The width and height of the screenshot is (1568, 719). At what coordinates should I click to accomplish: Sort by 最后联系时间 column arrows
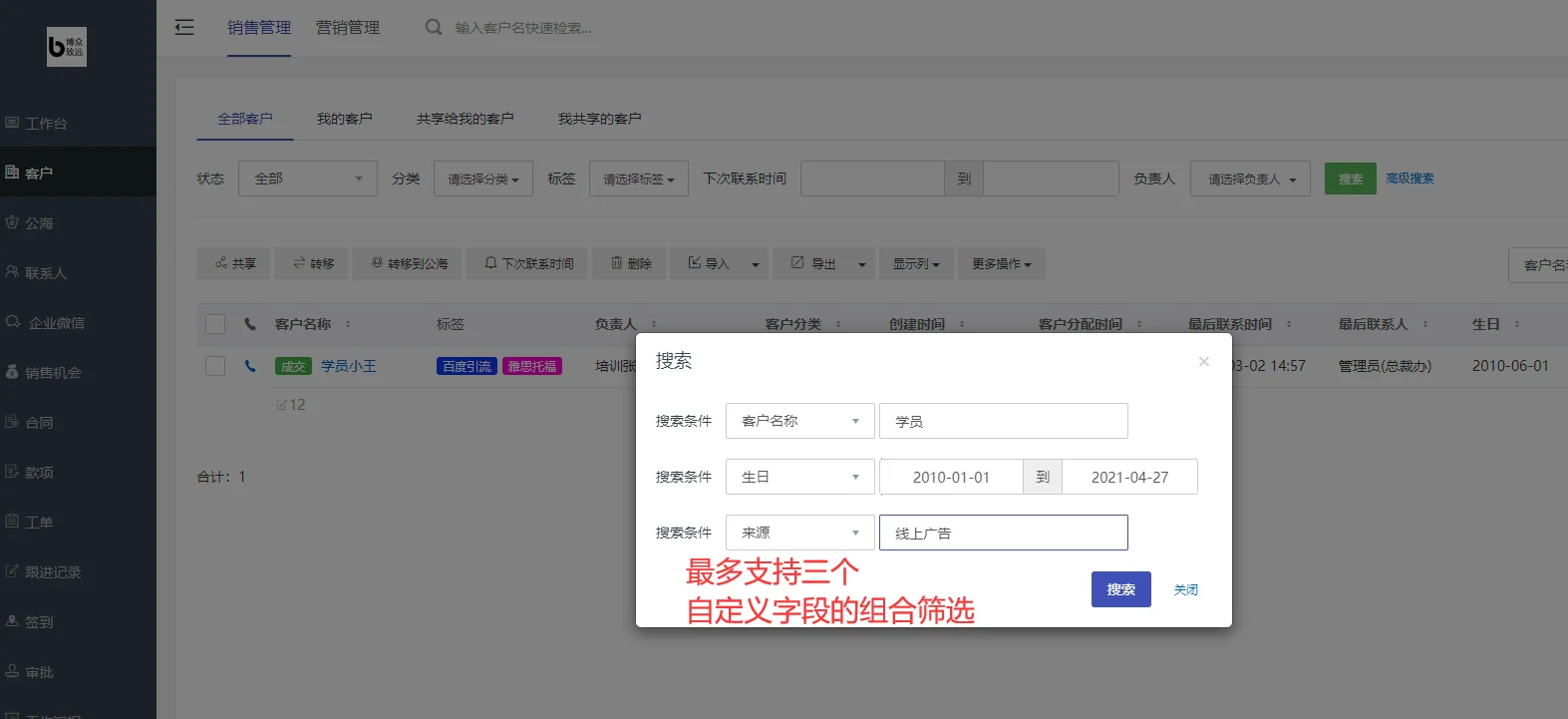1289,324
